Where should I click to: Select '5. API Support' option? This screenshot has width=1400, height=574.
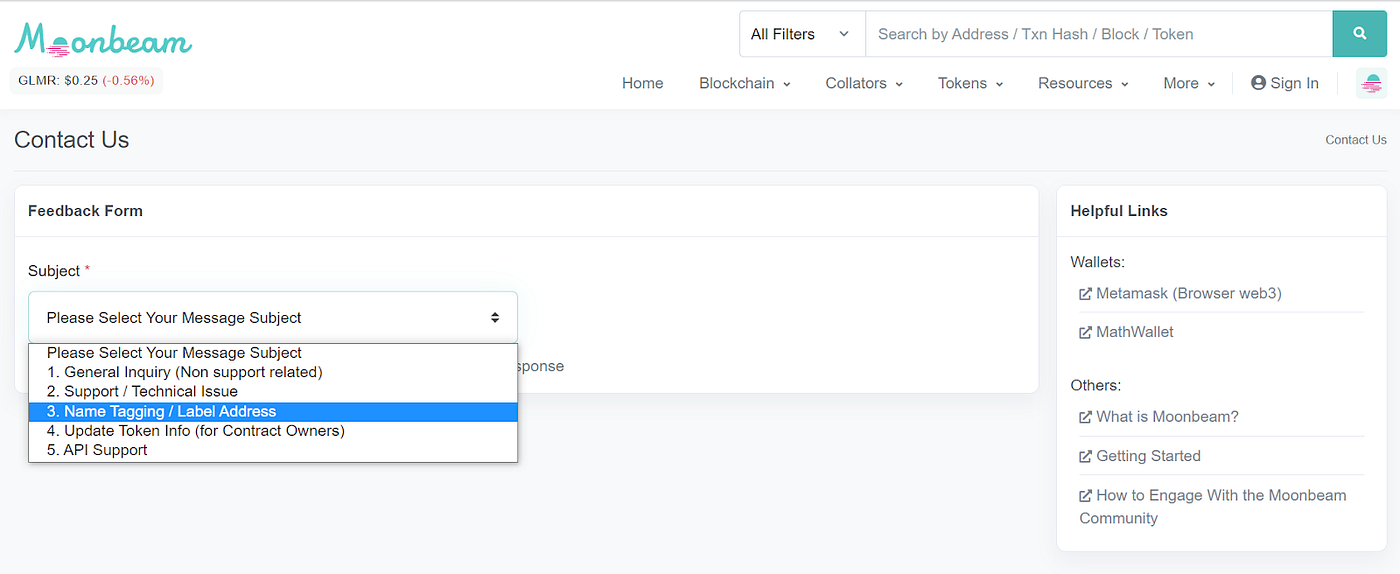point(273,450)
